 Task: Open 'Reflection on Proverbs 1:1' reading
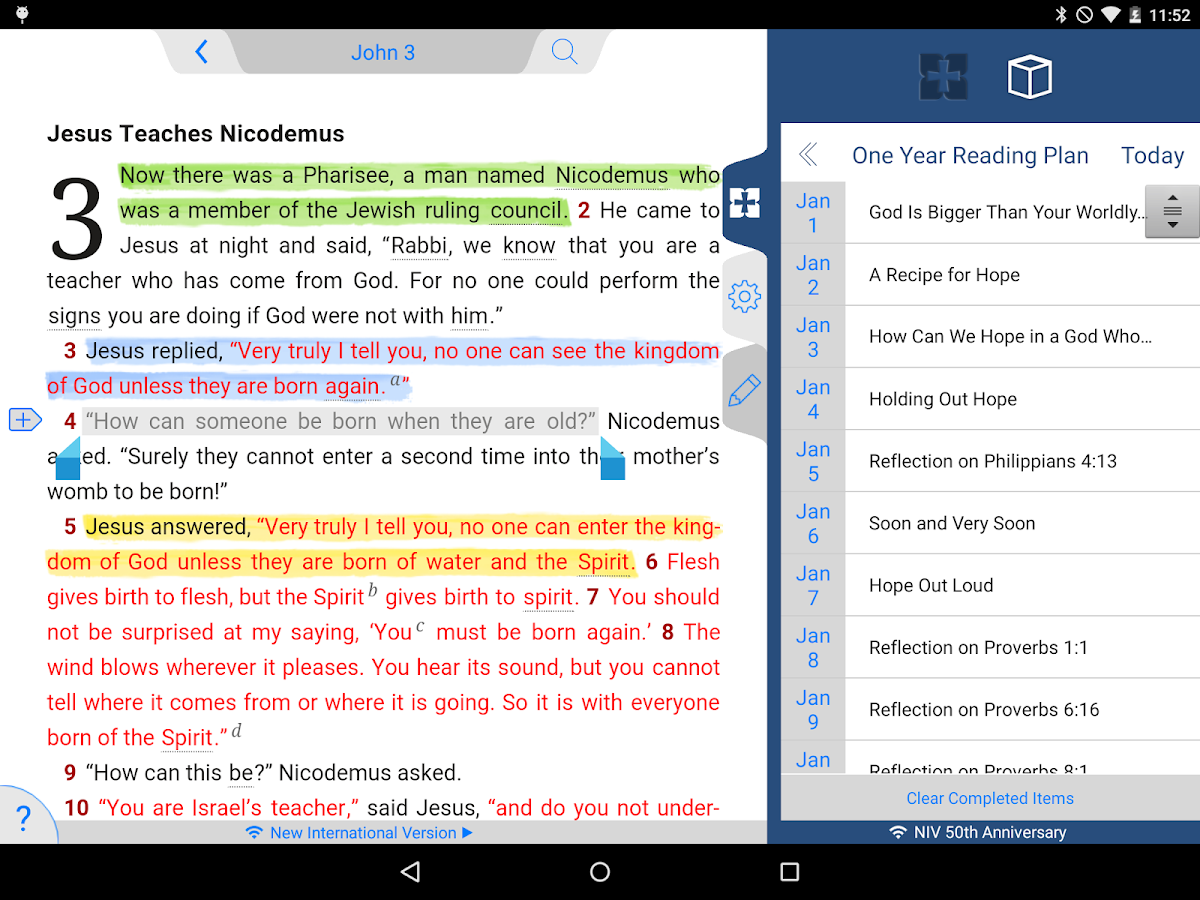click(x=1023, y=647)
